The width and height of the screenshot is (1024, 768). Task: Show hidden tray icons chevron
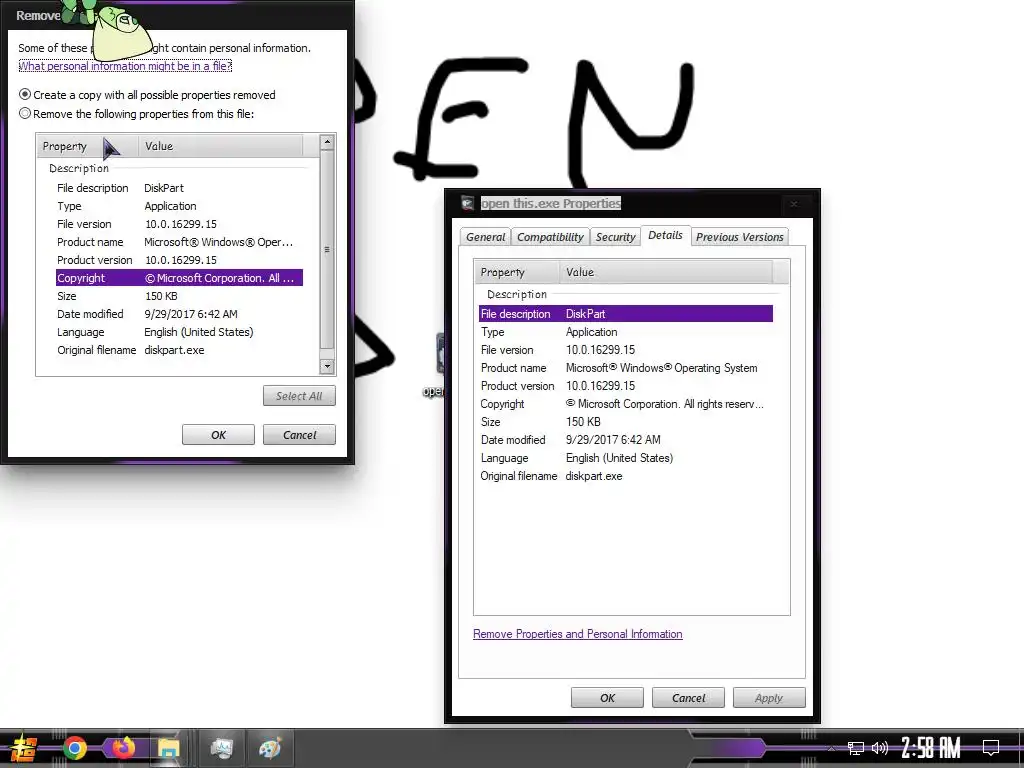831,748
